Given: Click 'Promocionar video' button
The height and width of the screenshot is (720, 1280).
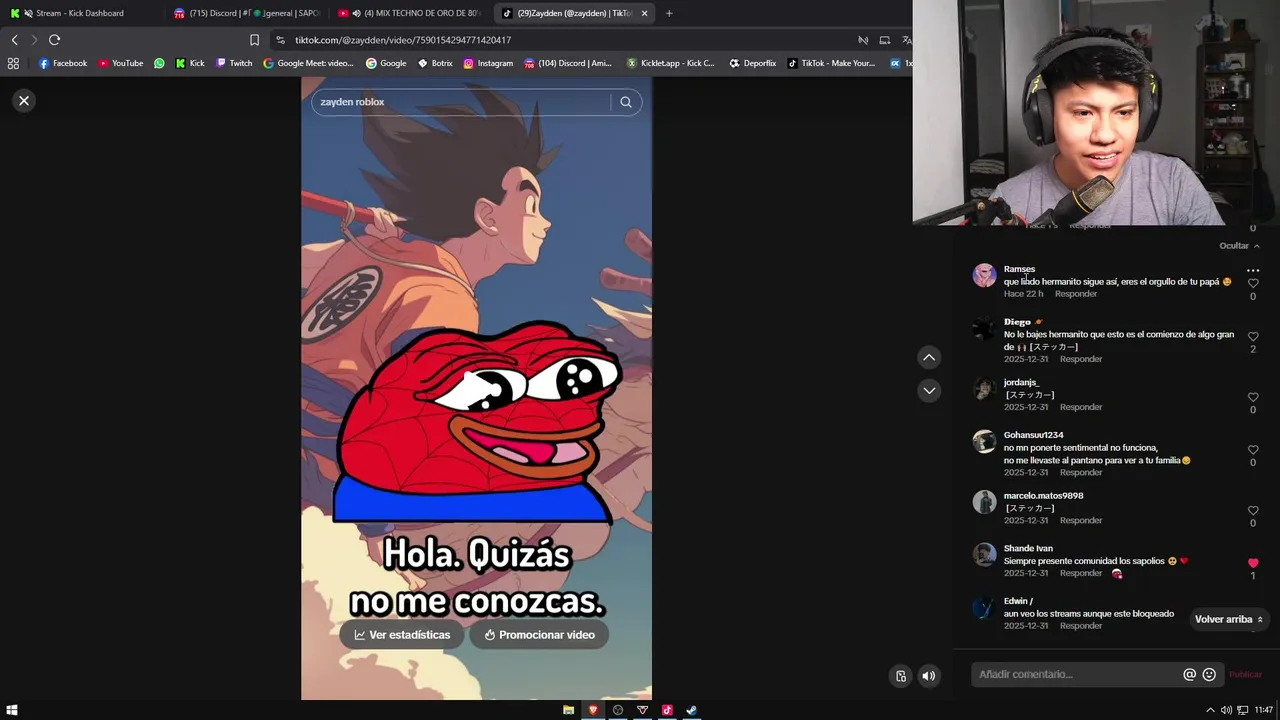Looking at the screenshot, I should coord(539,635).
